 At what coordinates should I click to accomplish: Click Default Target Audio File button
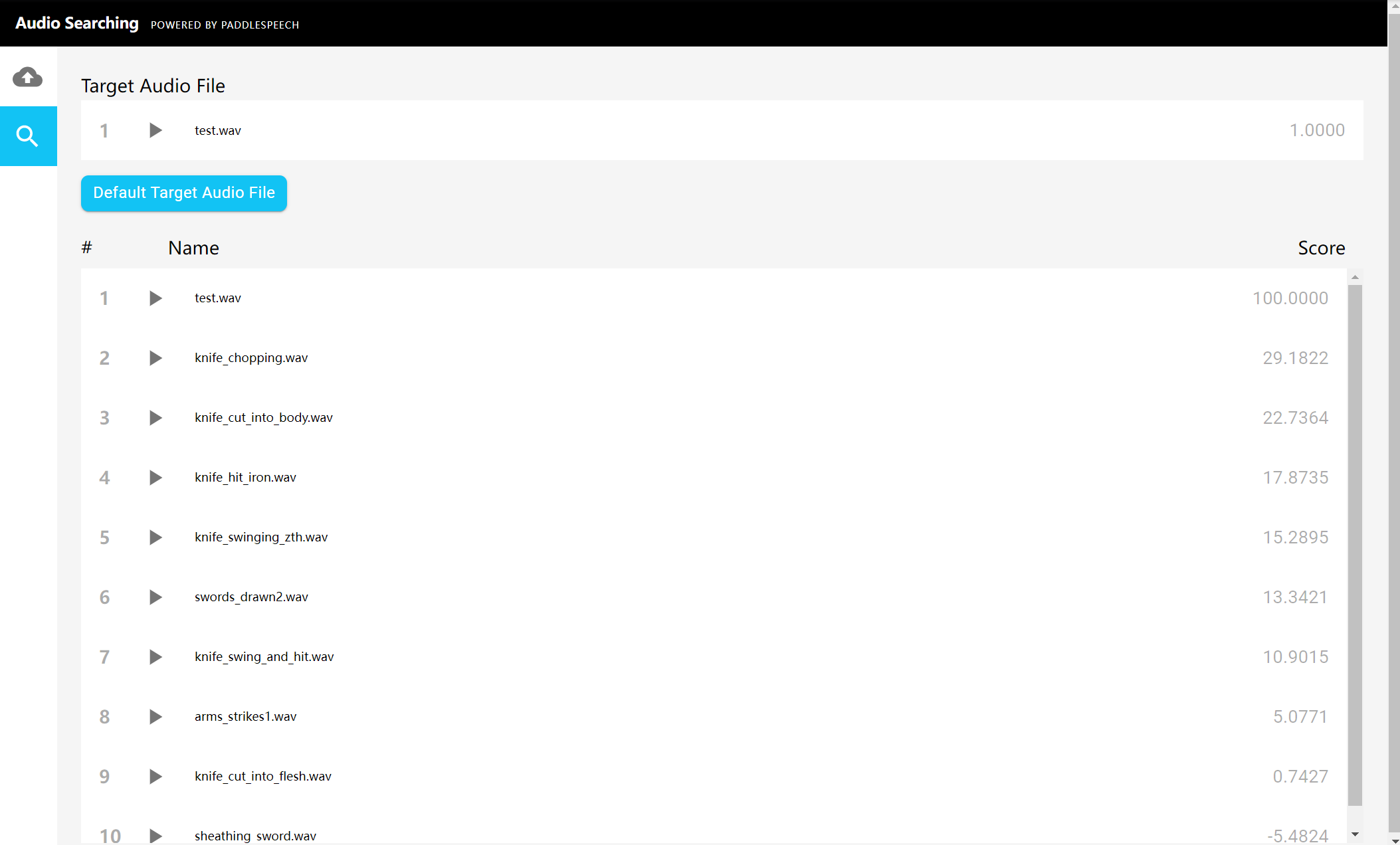point(184,193)
